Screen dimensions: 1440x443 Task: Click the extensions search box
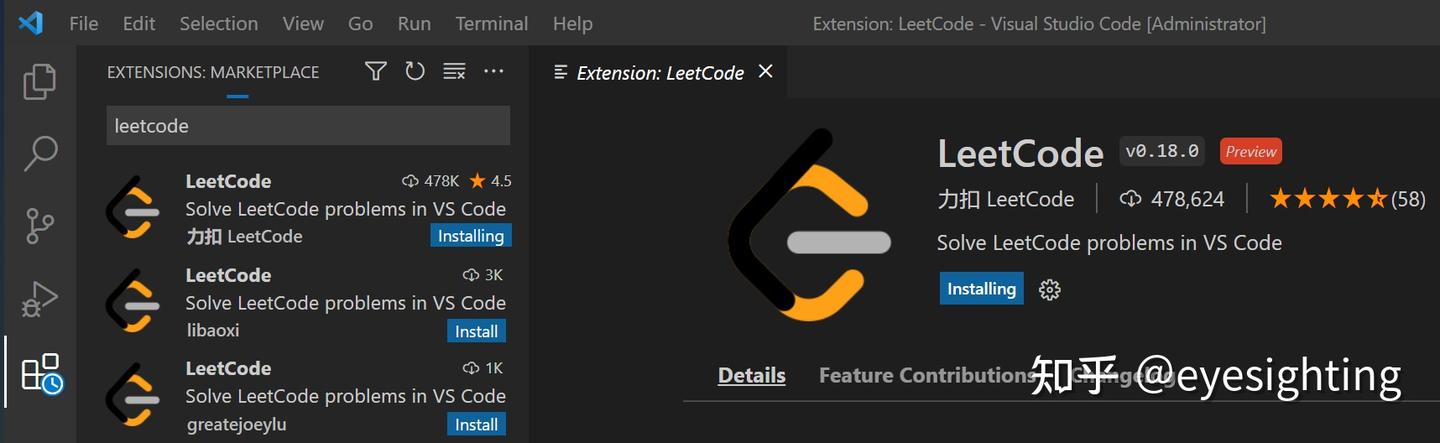point(308,126)
